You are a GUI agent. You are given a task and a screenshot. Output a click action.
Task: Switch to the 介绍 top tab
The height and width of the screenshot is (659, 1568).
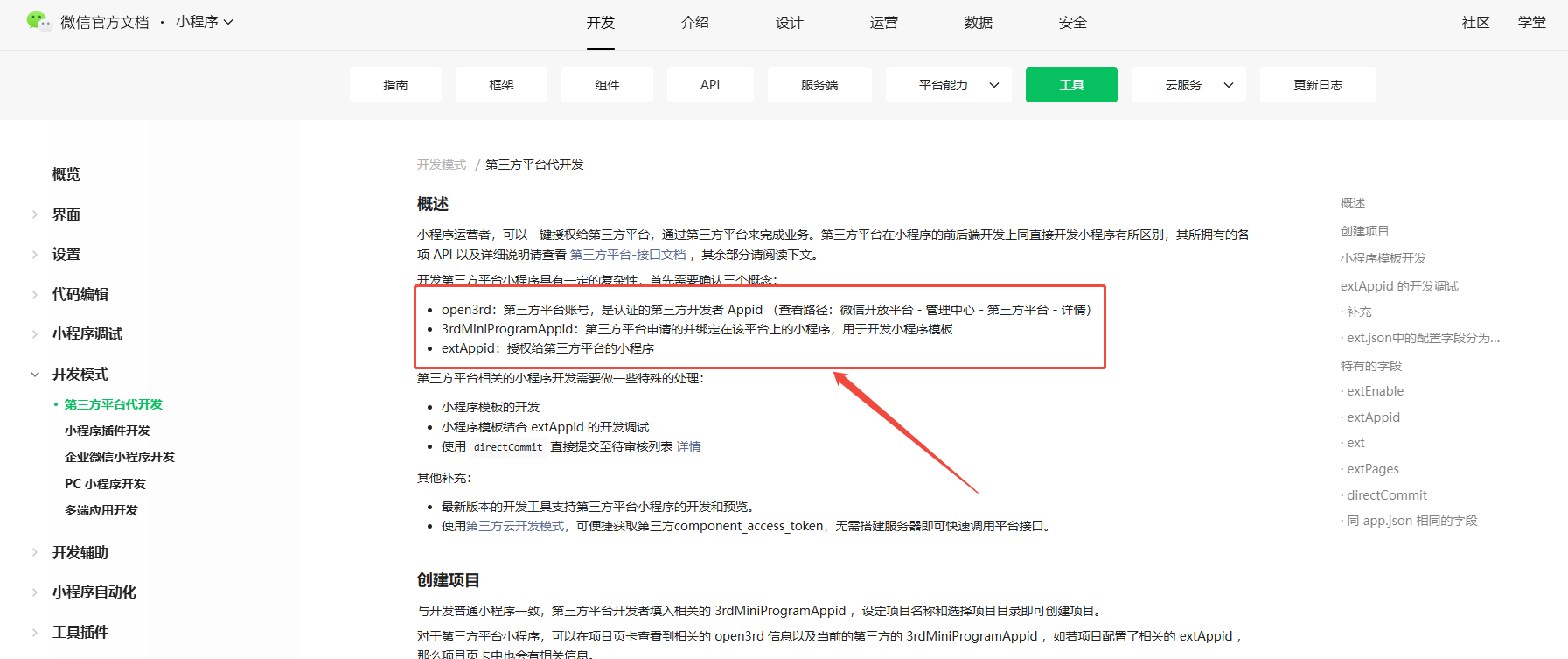[x=695, y=23]
